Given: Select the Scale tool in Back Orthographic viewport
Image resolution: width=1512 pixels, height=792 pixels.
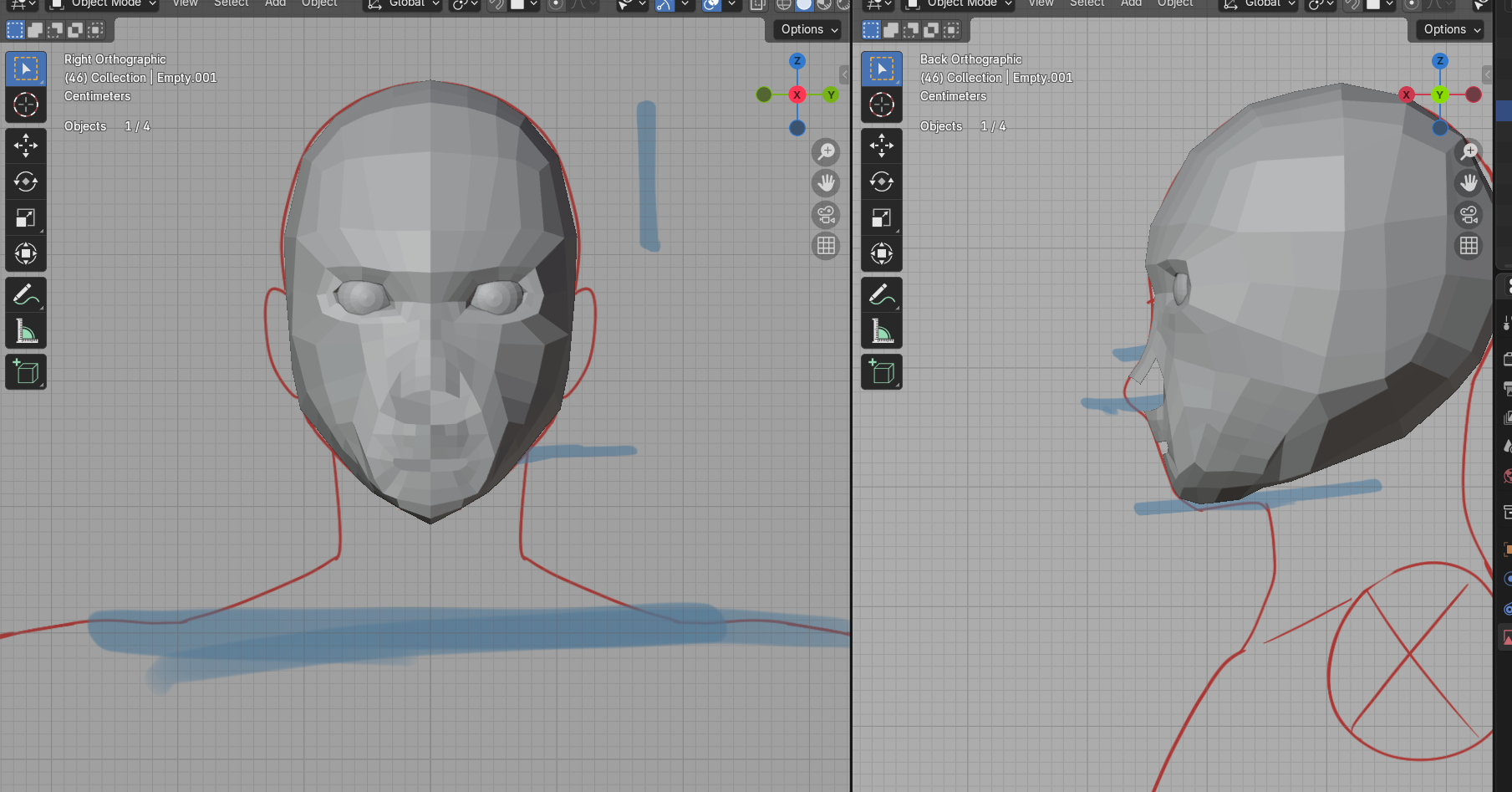Looking at the screenshot, I should 882,218.
